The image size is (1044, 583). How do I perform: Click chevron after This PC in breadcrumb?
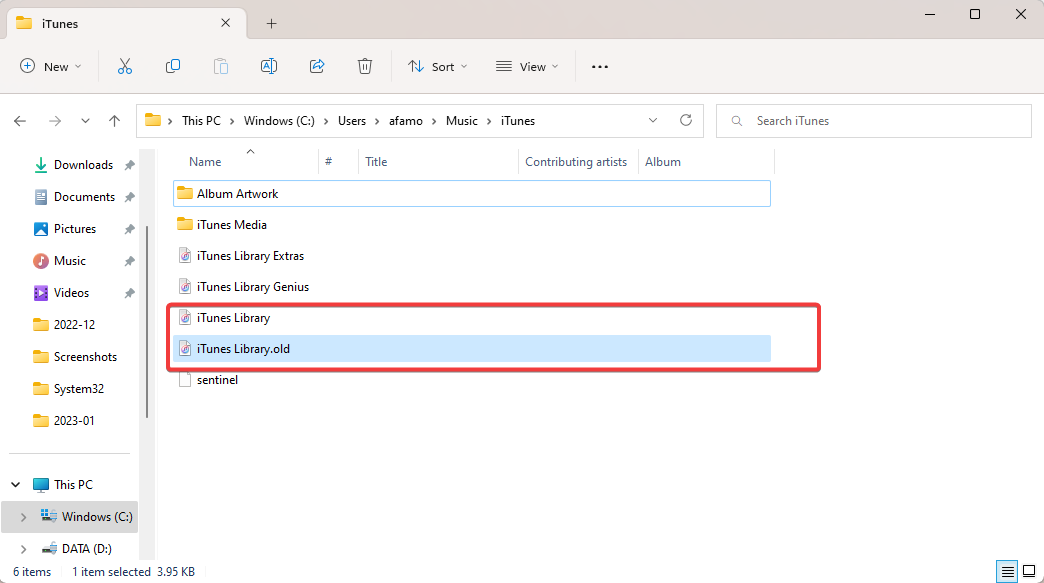(232, 121)
